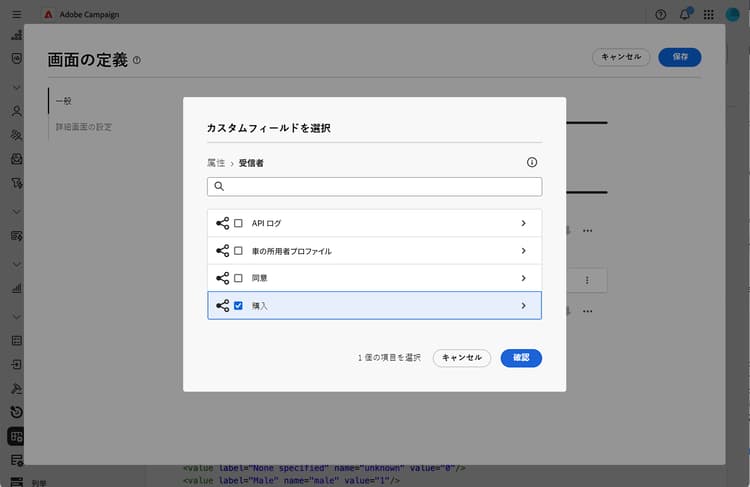Open the notifications bell
750x487 pixels.
(685, 14)
